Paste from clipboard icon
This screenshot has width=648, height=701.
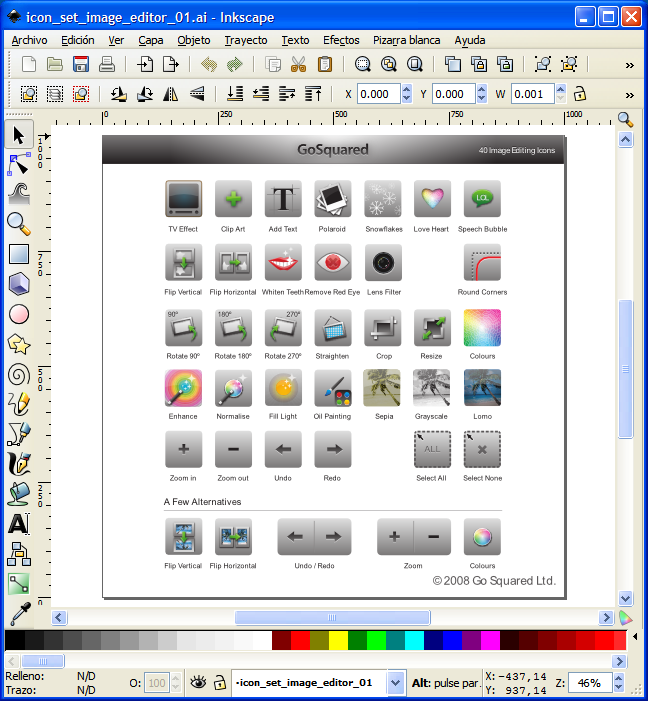coord(325,64)
